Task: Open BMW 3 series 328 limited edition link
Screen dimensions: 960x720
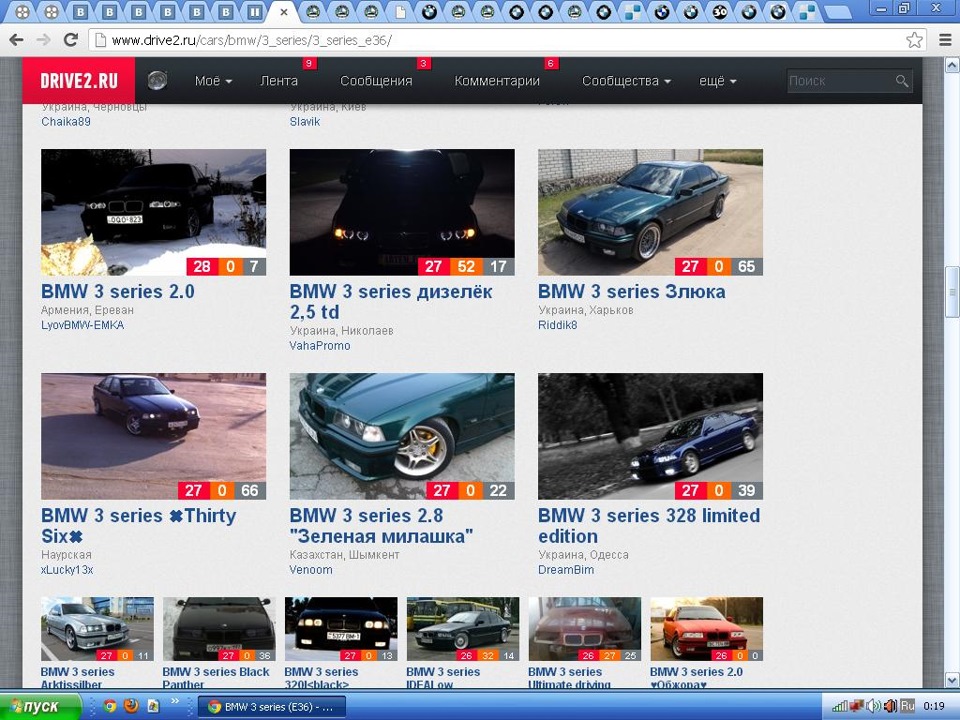Action: 649,526
